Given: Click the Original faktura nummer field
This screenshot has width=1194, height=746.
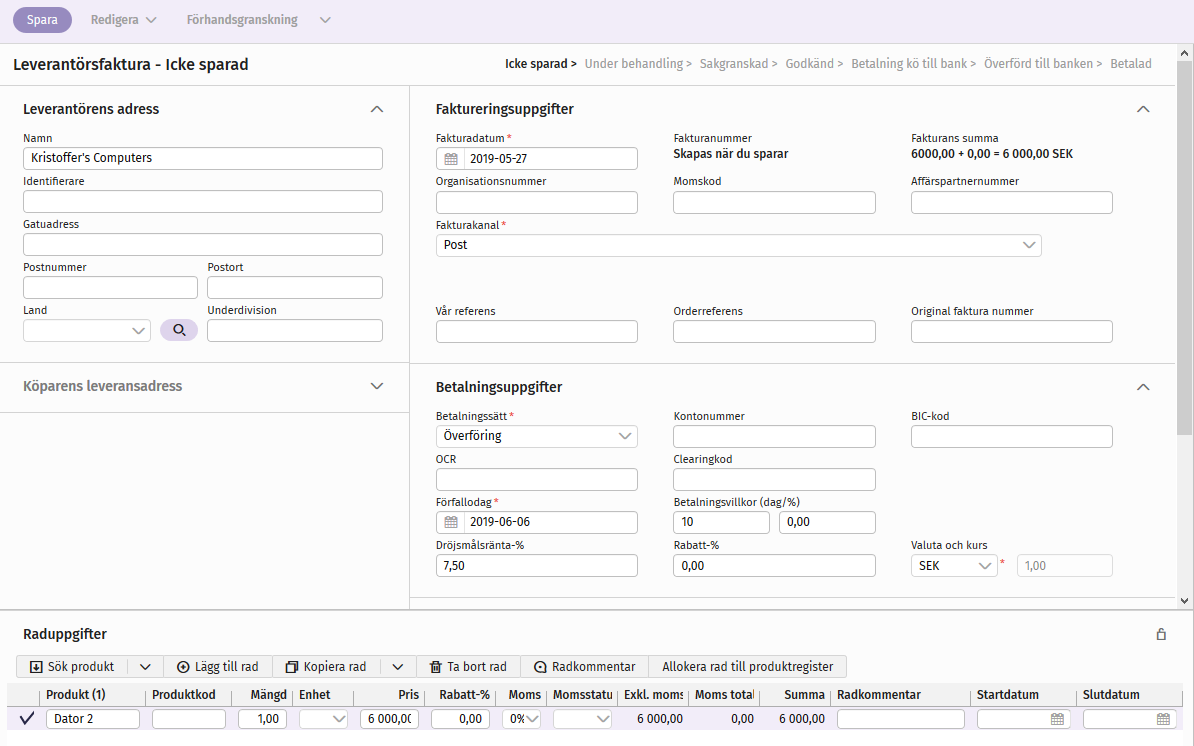Looking at the screenshot, I should (1012, 331).
